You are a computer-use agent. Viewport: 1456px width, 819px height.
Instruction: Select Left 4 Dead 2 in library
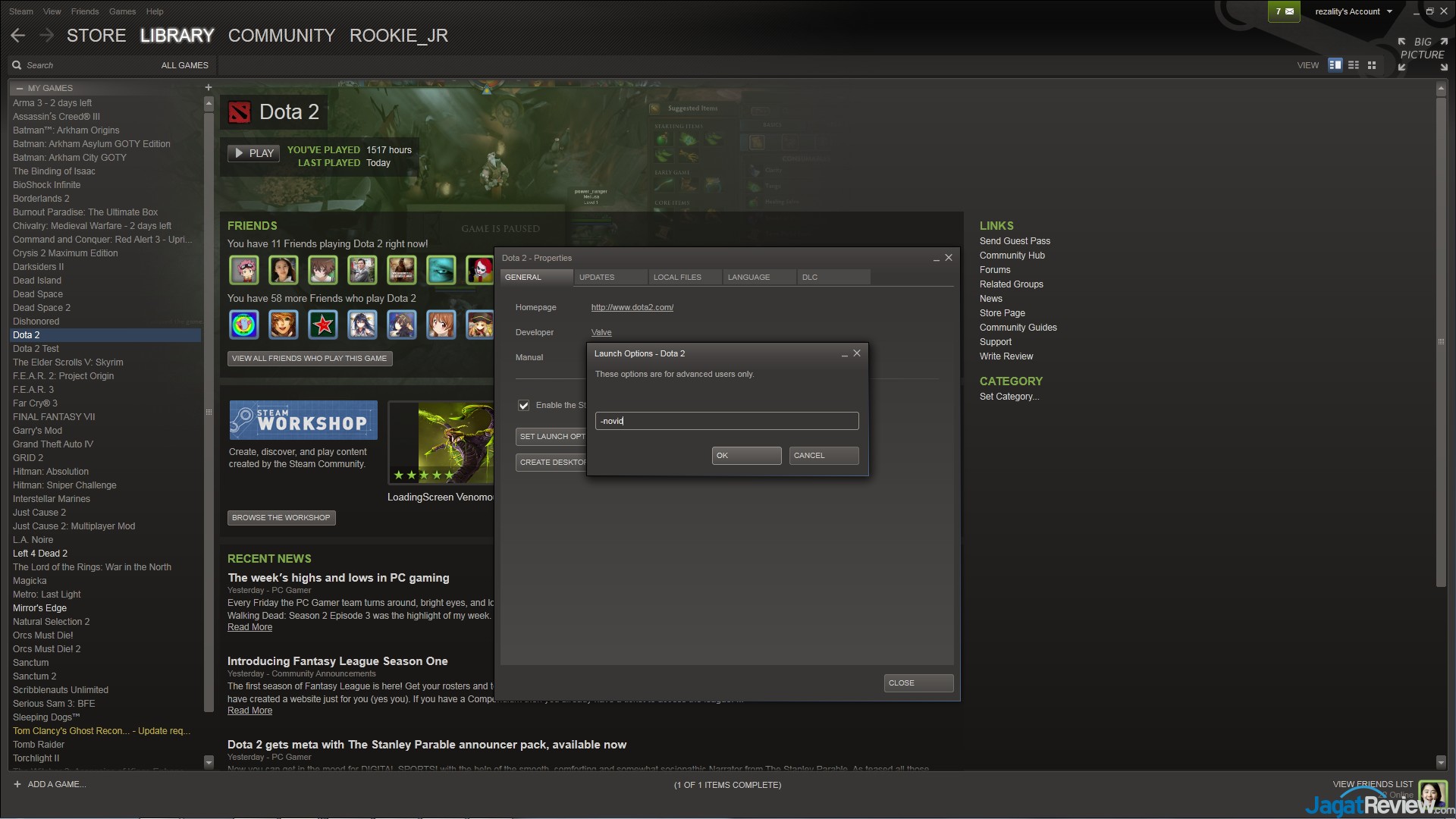(40, 554)
